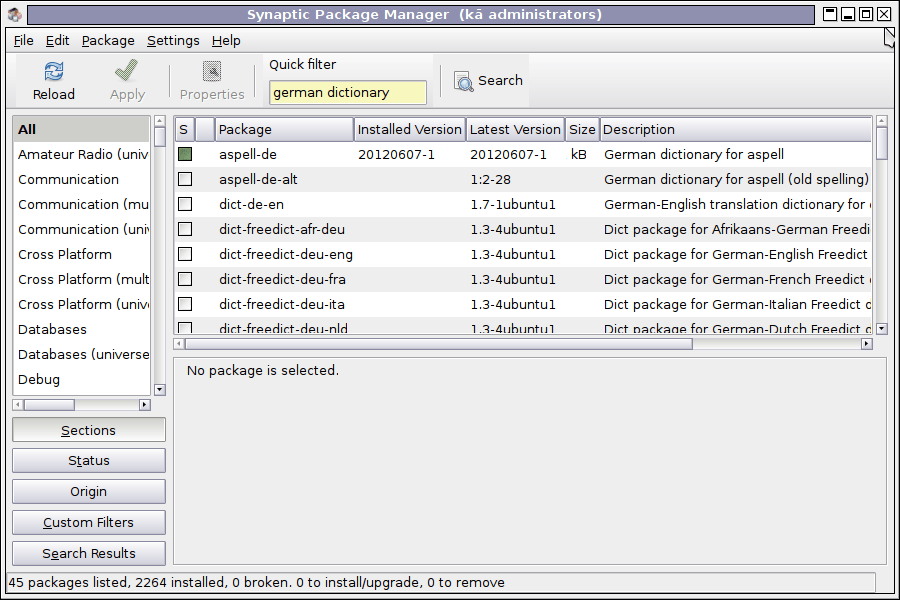
Task: Open Custom Filters
Action: coord(89,522)
